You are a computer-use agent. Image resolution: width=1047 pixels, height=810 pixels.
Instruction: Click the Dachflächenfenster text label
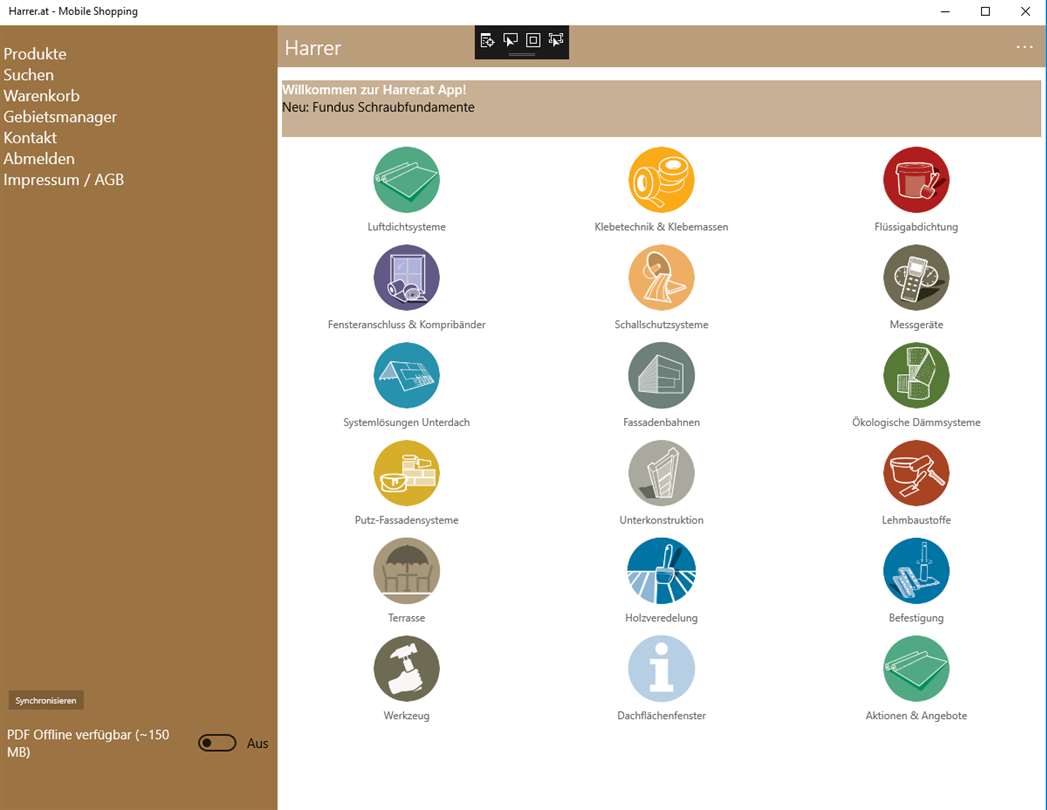click(x=661, y=715)
